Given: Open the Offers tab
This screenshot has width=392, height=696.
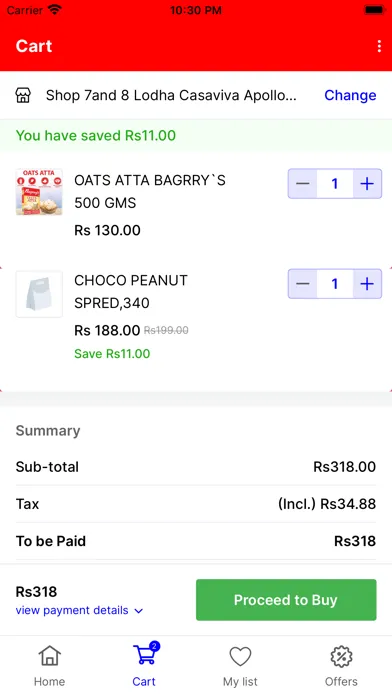Looking at the screenshot, I should [x=341, y=666].
